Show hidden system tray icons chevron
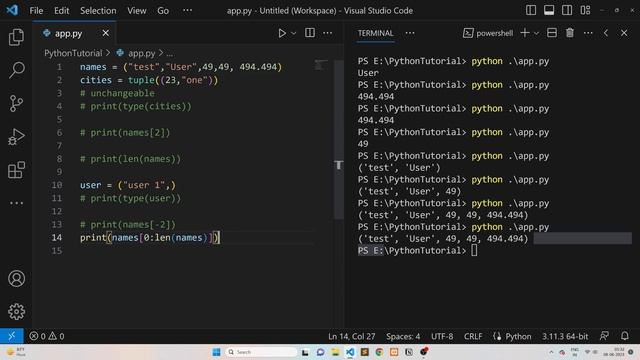The height and width of the screenshot is (360, 640). 551,352
